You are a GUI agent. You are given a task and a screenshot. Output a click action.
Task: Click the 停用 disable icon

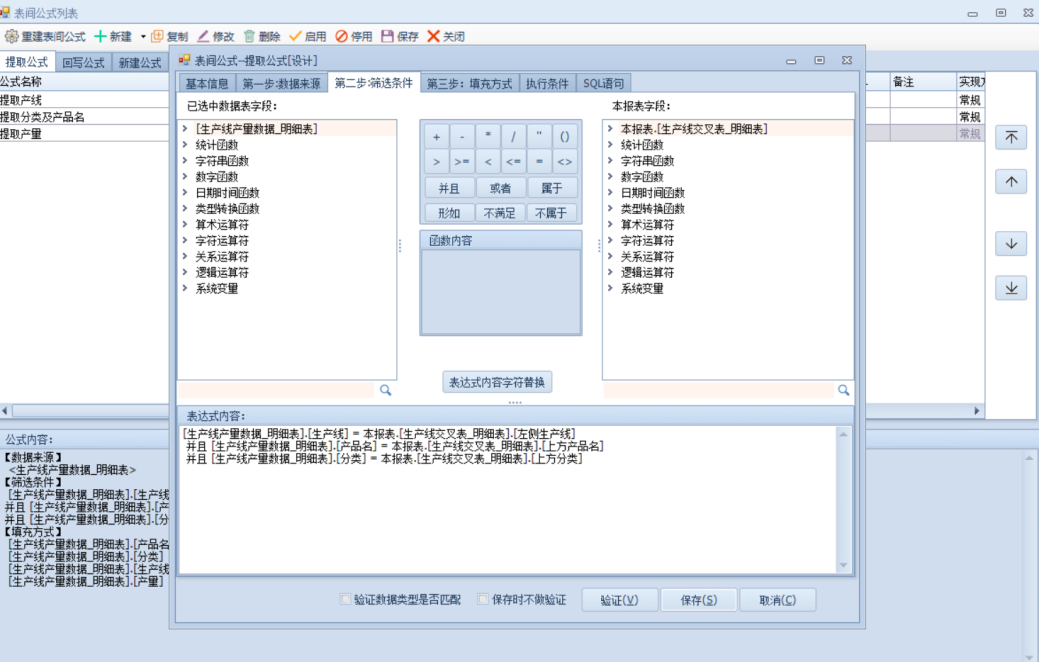tap(341, 36)
